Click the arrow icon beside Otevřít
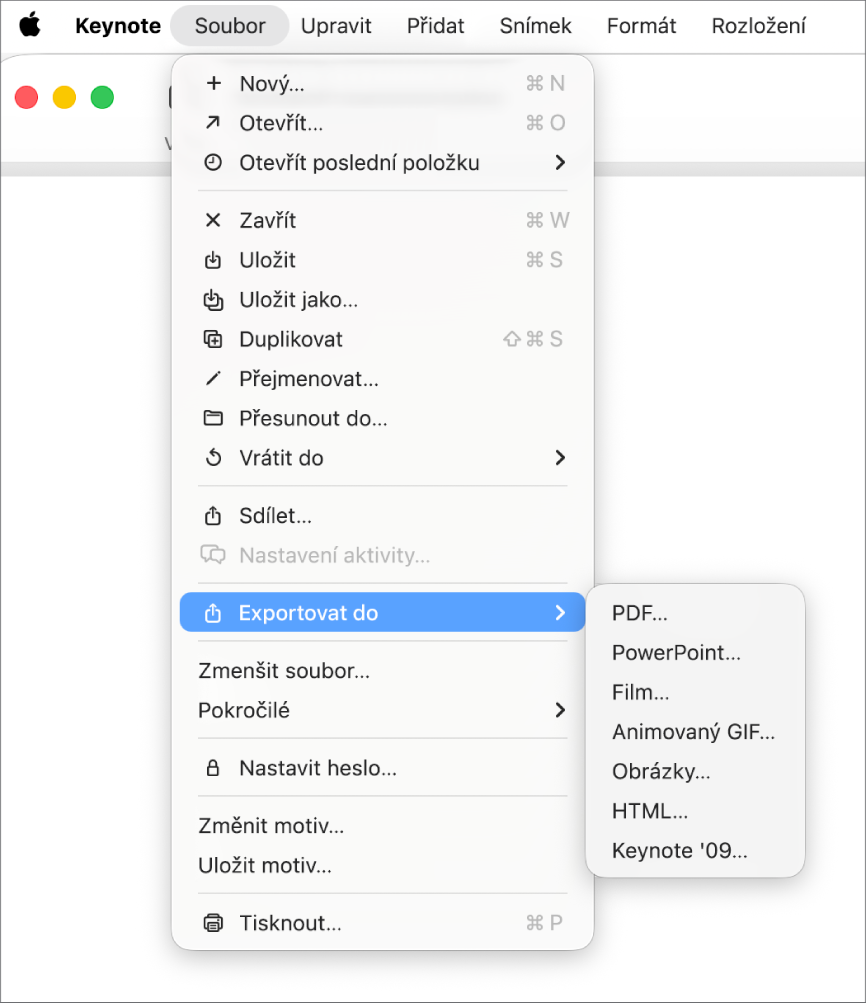The image size is (867, 1003). point(213,123)
